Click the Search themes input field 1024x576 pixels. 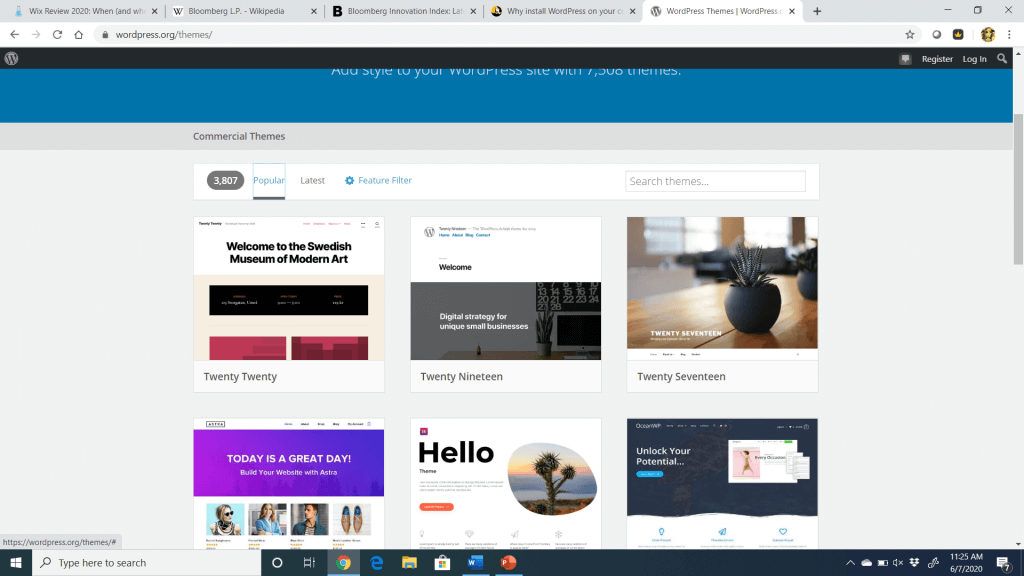pos(715,181)
